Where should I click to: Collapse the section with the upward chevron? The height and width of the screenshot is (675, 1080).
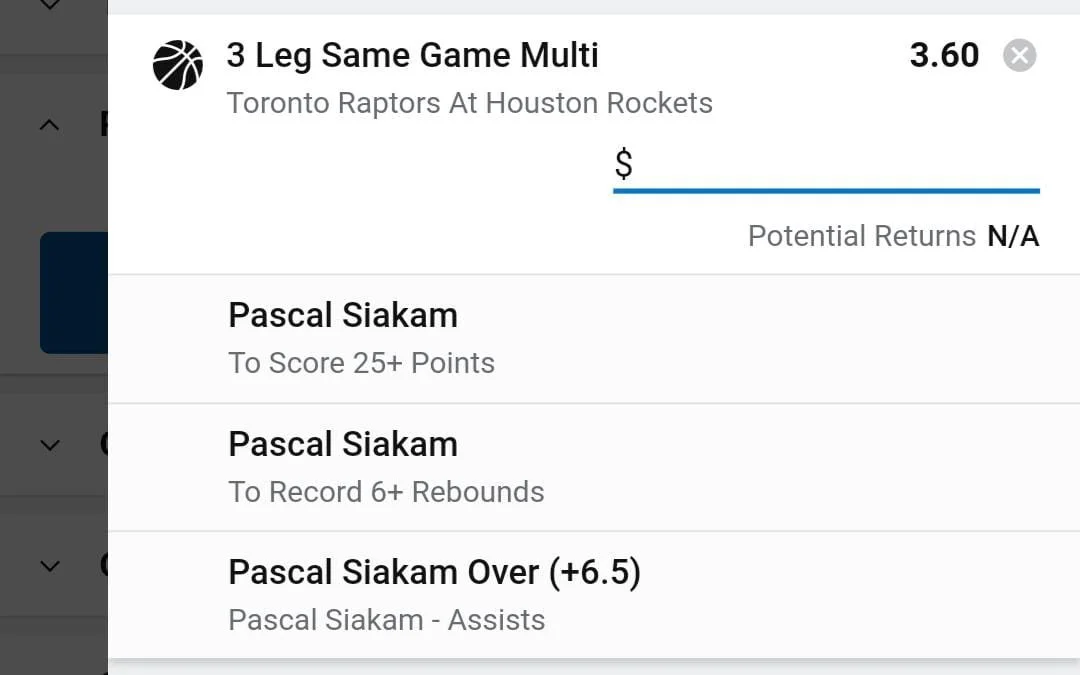pos(49,125)
